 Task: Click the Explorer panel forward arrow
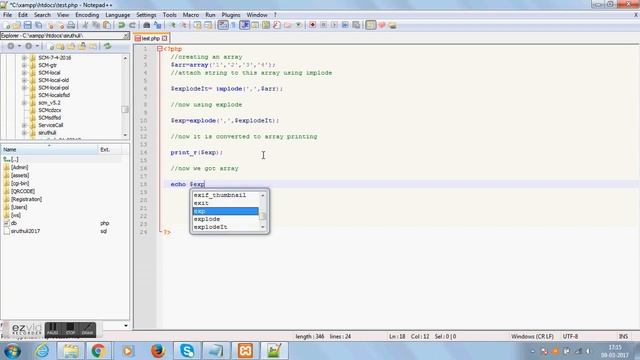(x=28, y=46)
